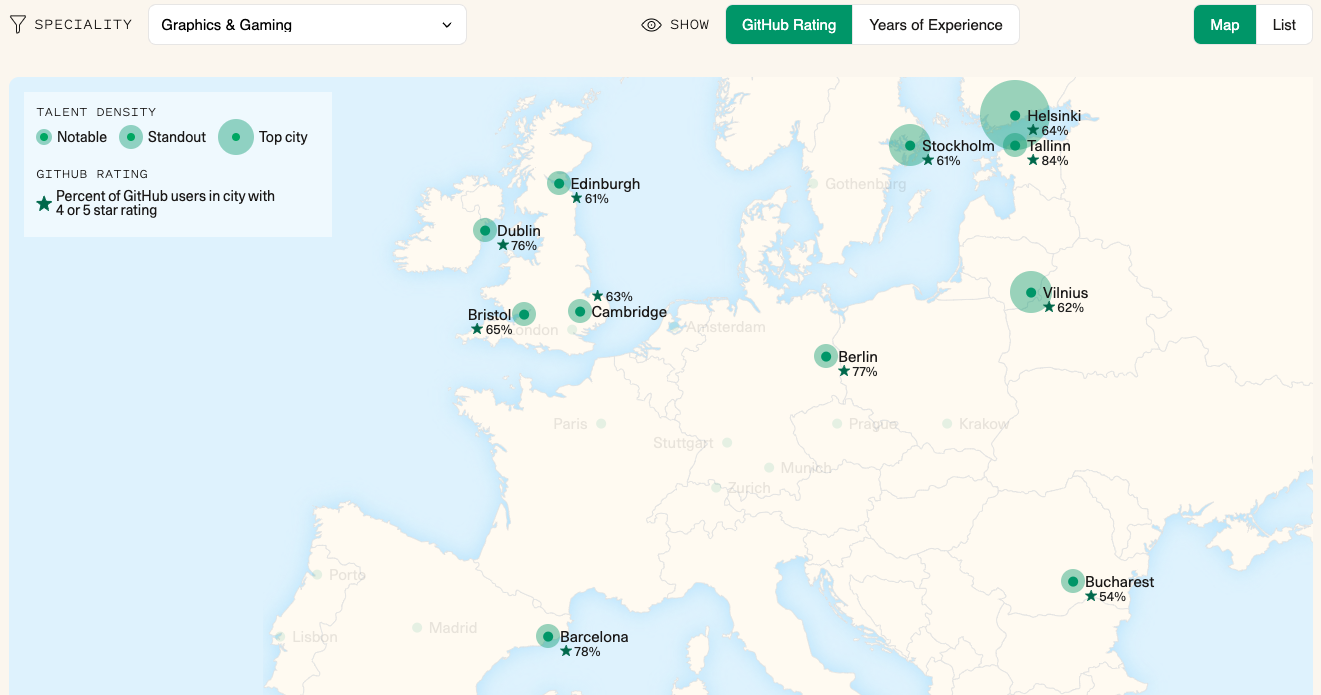Click the Show eye icon

point(651,25)
